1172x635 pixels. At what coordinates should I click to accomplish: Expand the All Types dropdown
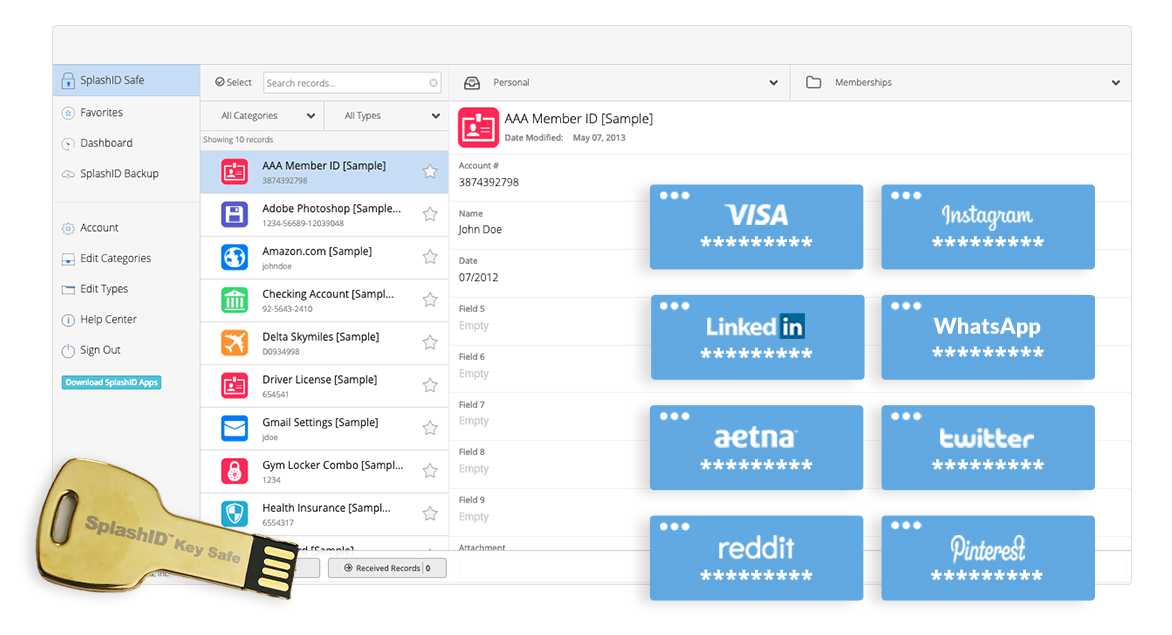386,116
